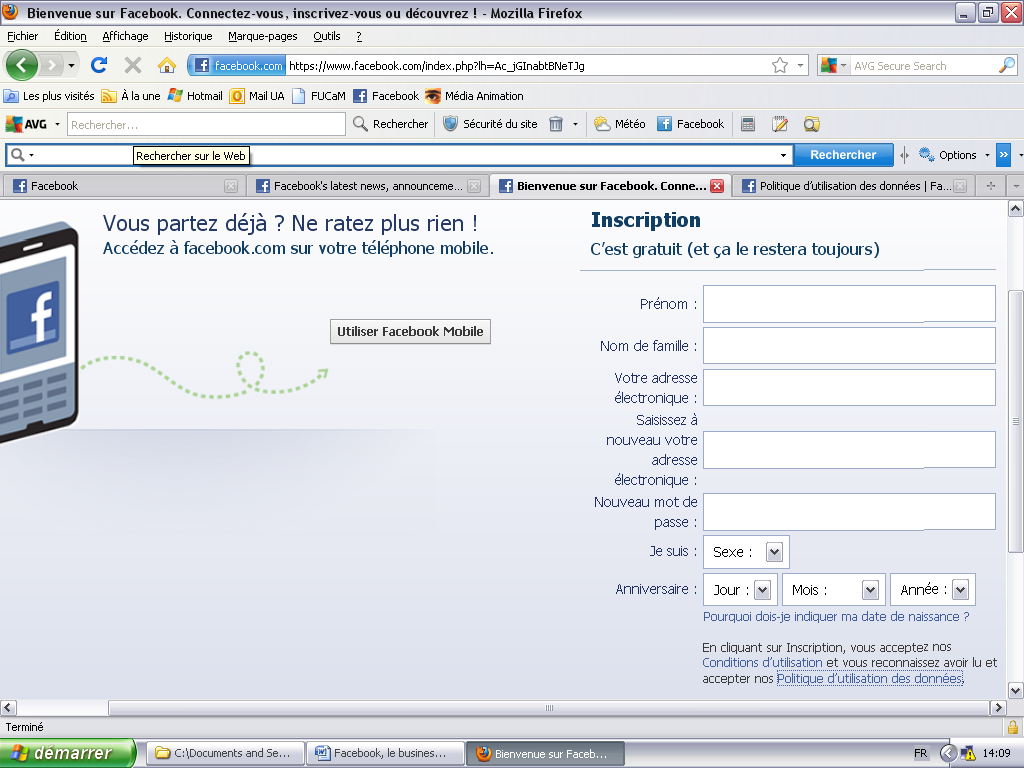Open the FUCaM bookmark
The height and width of the screenshot is (768, 1024).
click(319, 96)
